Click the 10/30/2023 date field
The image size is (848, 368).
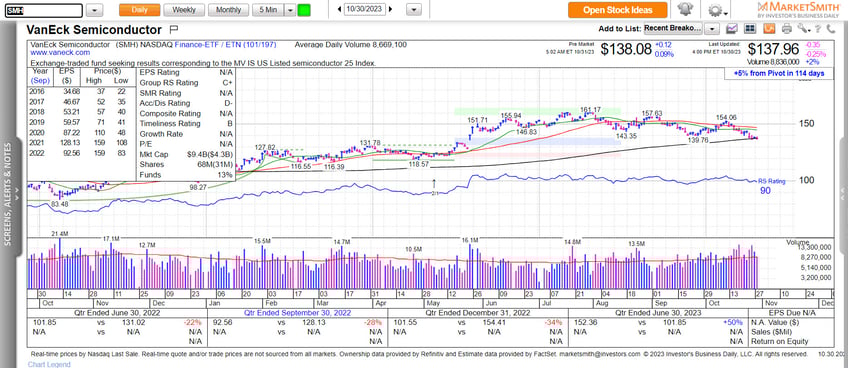pyautogui.click(x=365, y=9)
